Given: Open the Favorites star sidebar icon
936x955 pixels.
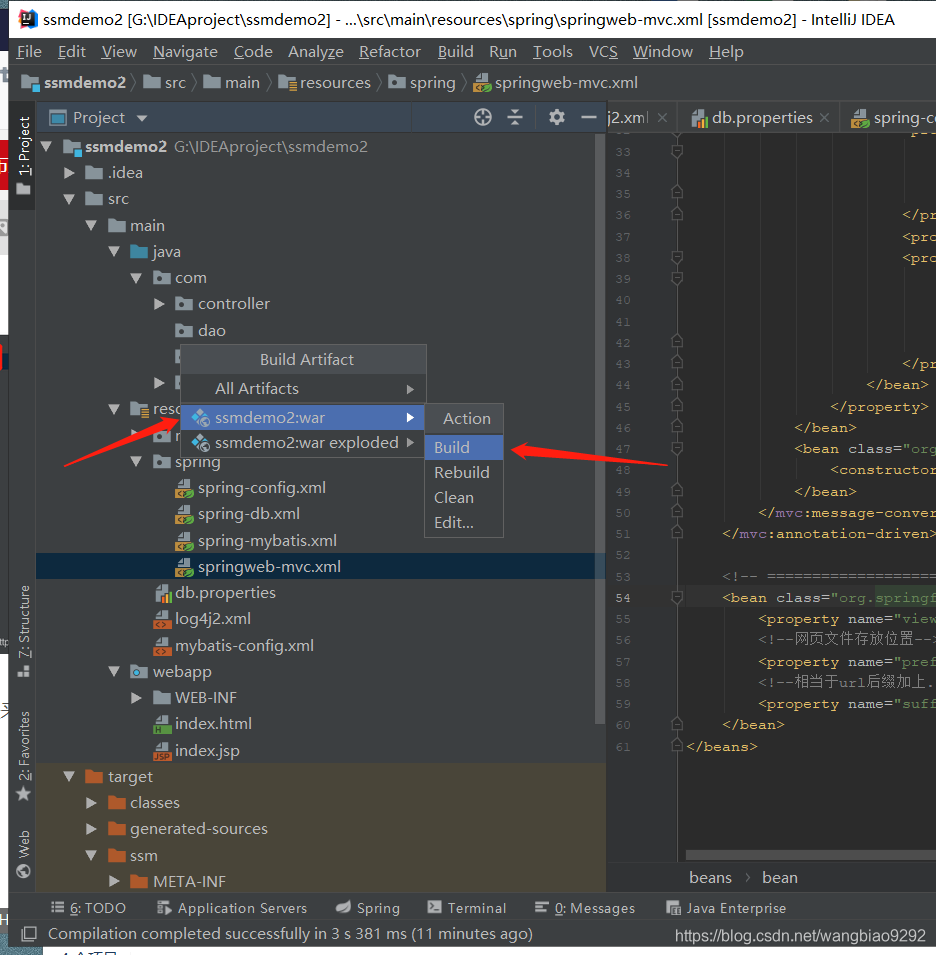Looking at the screenshot, I should pos(24,794).
